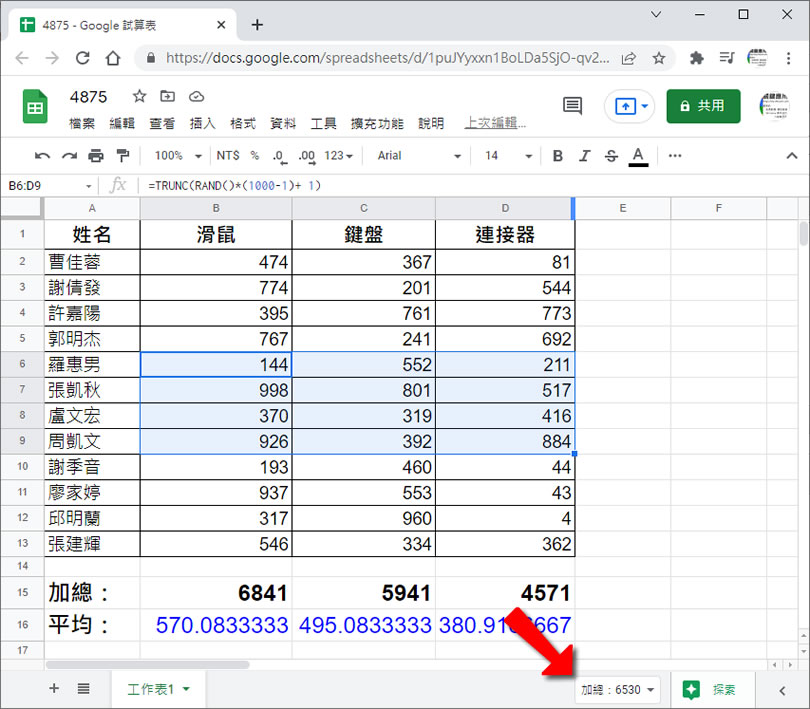Select row 15 header
The height and width of the screenshot is (709, 810).
(22, 592)
